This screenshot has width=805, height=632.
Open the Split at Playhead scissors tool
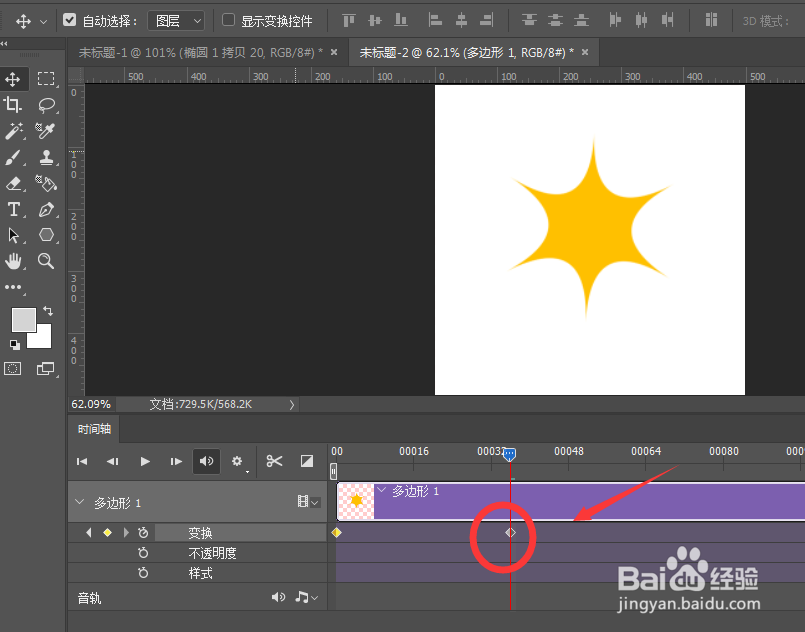274,461
